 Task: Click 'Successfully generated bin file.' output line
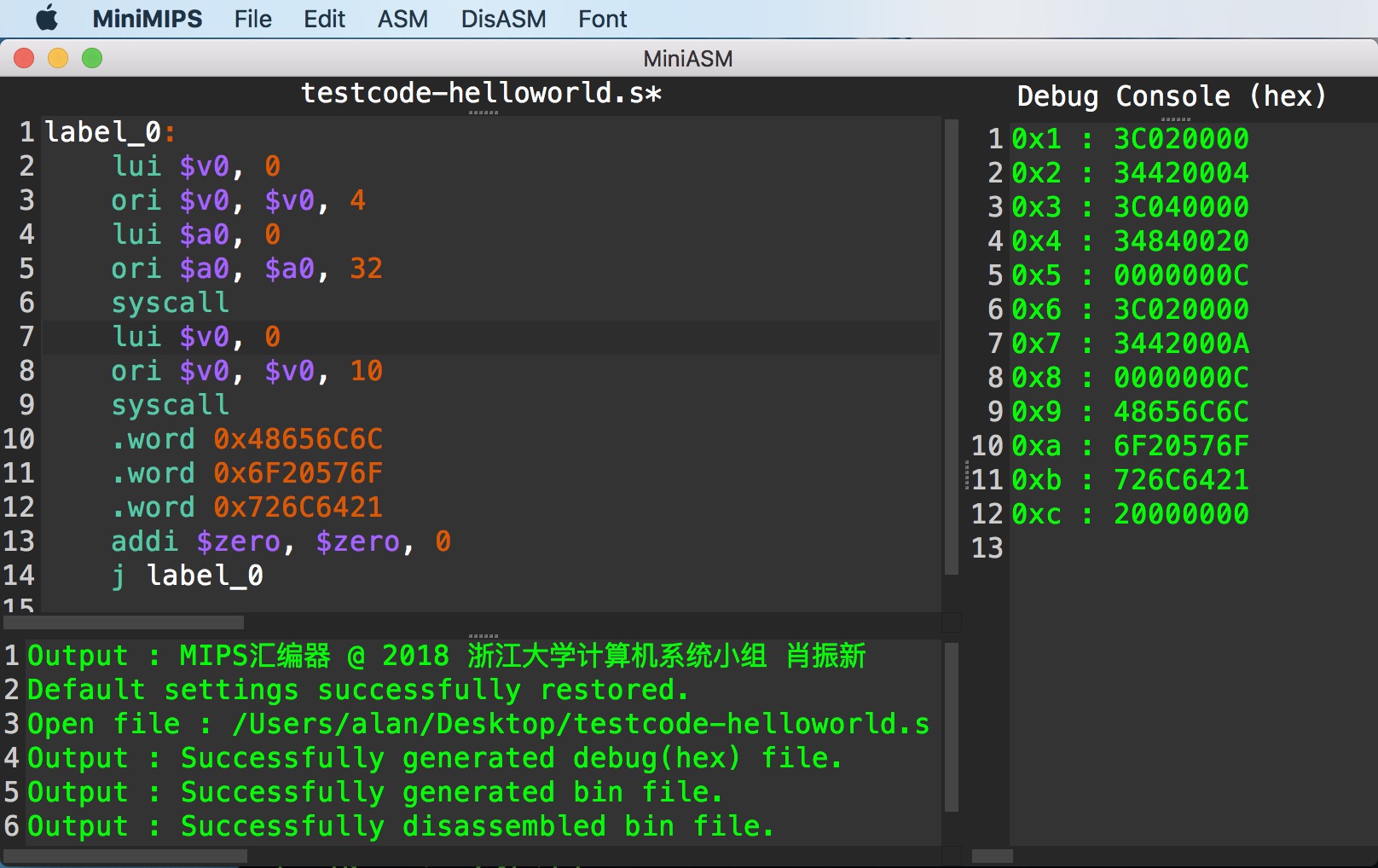[375, 792]
